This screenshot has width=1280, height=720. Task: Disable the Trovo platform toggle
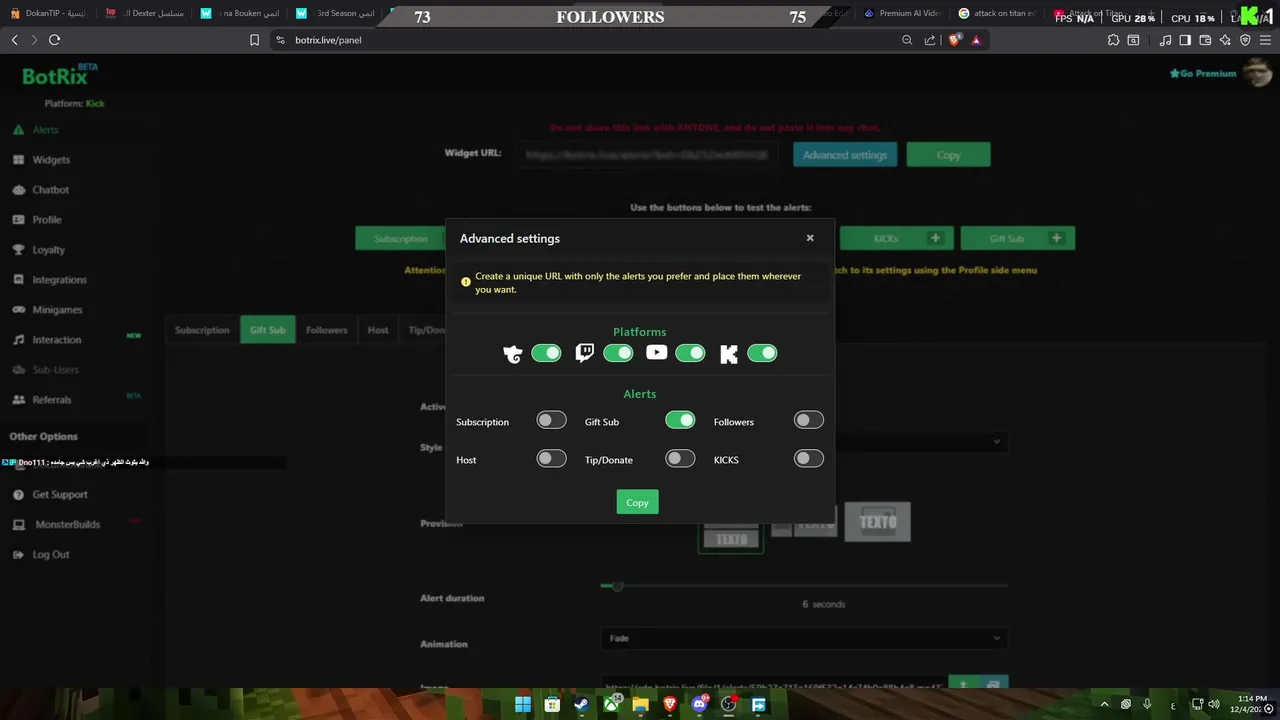tap(546, 353)
